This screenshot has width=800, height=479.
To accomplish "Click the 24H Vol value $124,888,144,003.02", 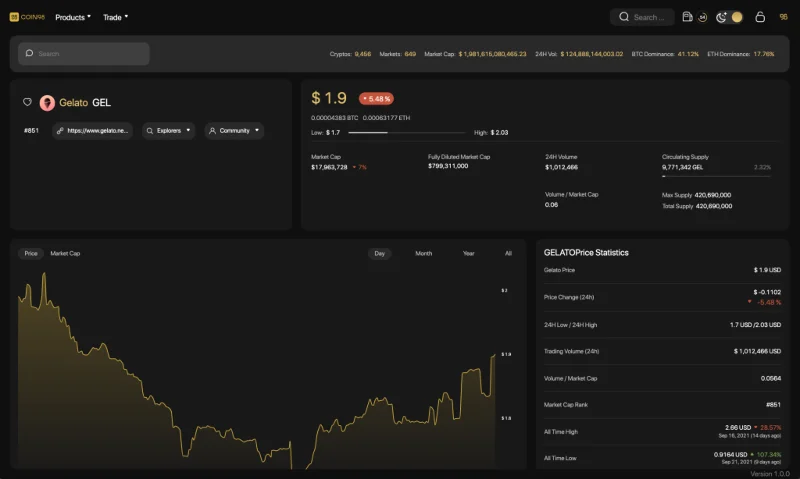I will click(592, 54).
